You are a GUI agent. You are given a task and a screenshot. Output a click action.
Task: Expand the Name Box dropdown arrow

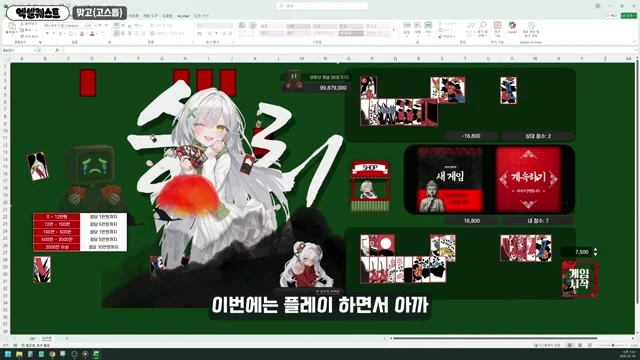(x=35, y=50)
